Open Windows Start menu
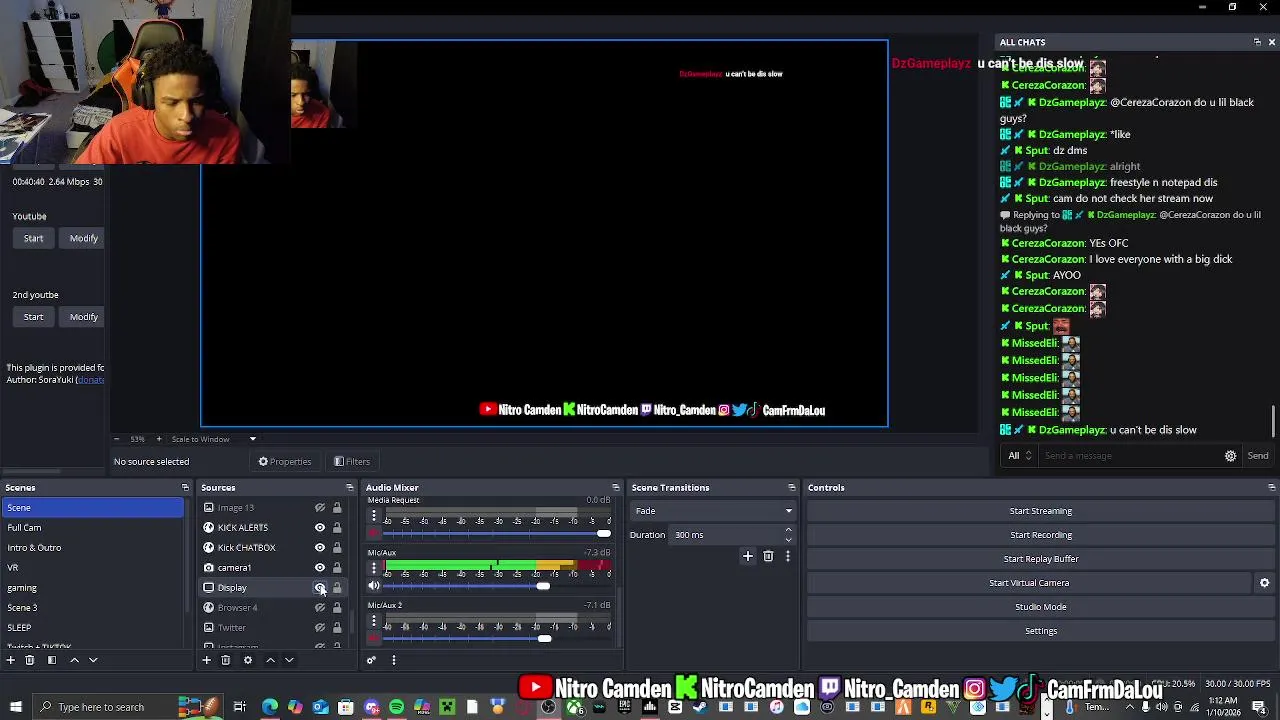 15,707
